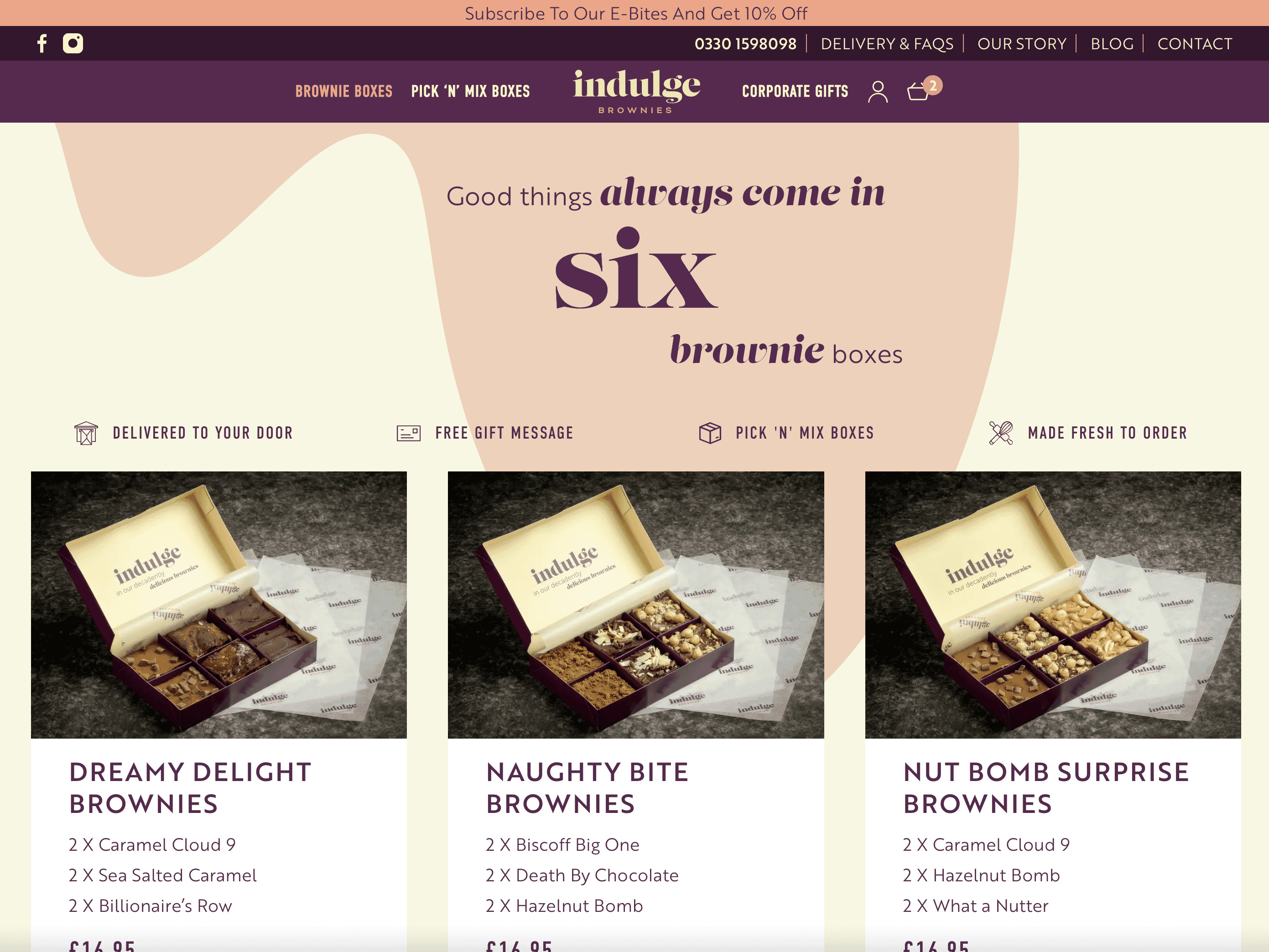Open Dreamy Delight Brownies product image

click(218, 605)
